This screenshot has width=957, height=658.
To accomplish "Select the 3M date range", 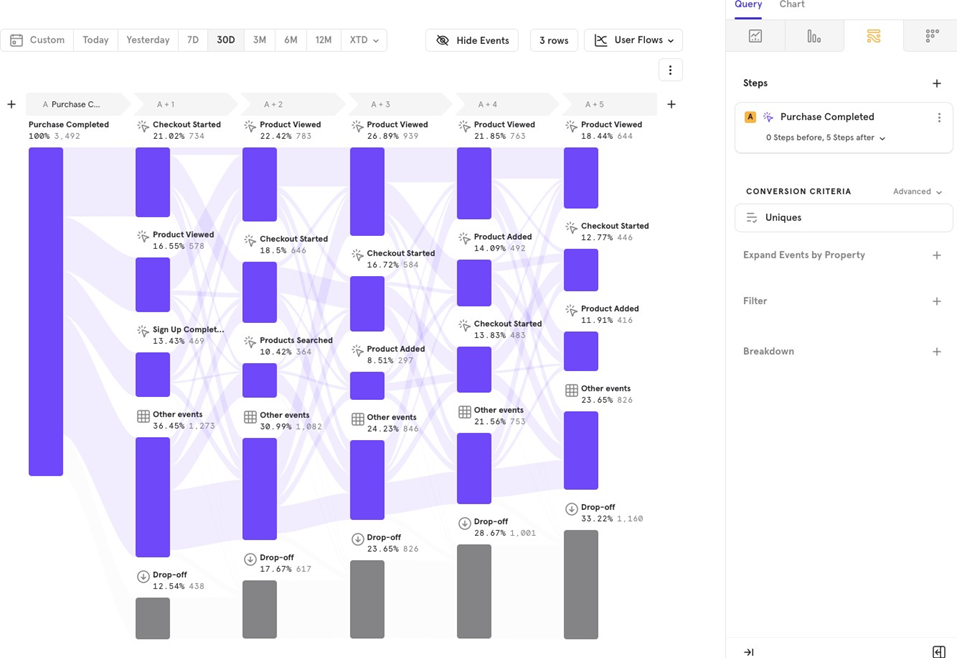I will [x=259, y=41].
